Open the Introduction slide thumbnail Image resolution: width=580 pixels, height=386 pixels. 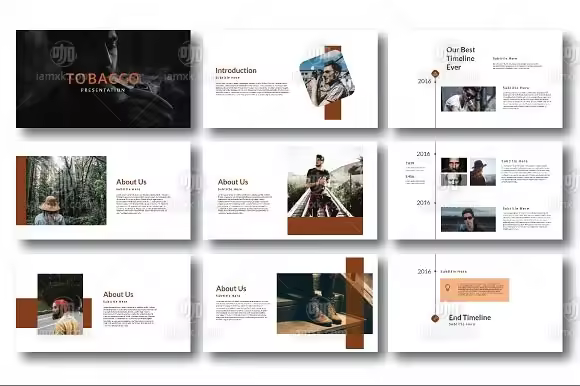[x=290, y=79]
